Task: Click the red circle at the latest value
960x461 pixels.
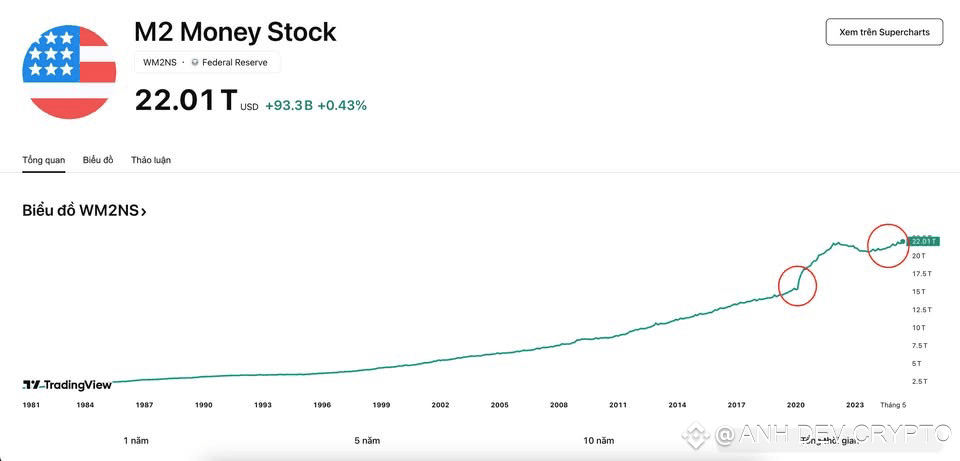Action: (887, 246)
